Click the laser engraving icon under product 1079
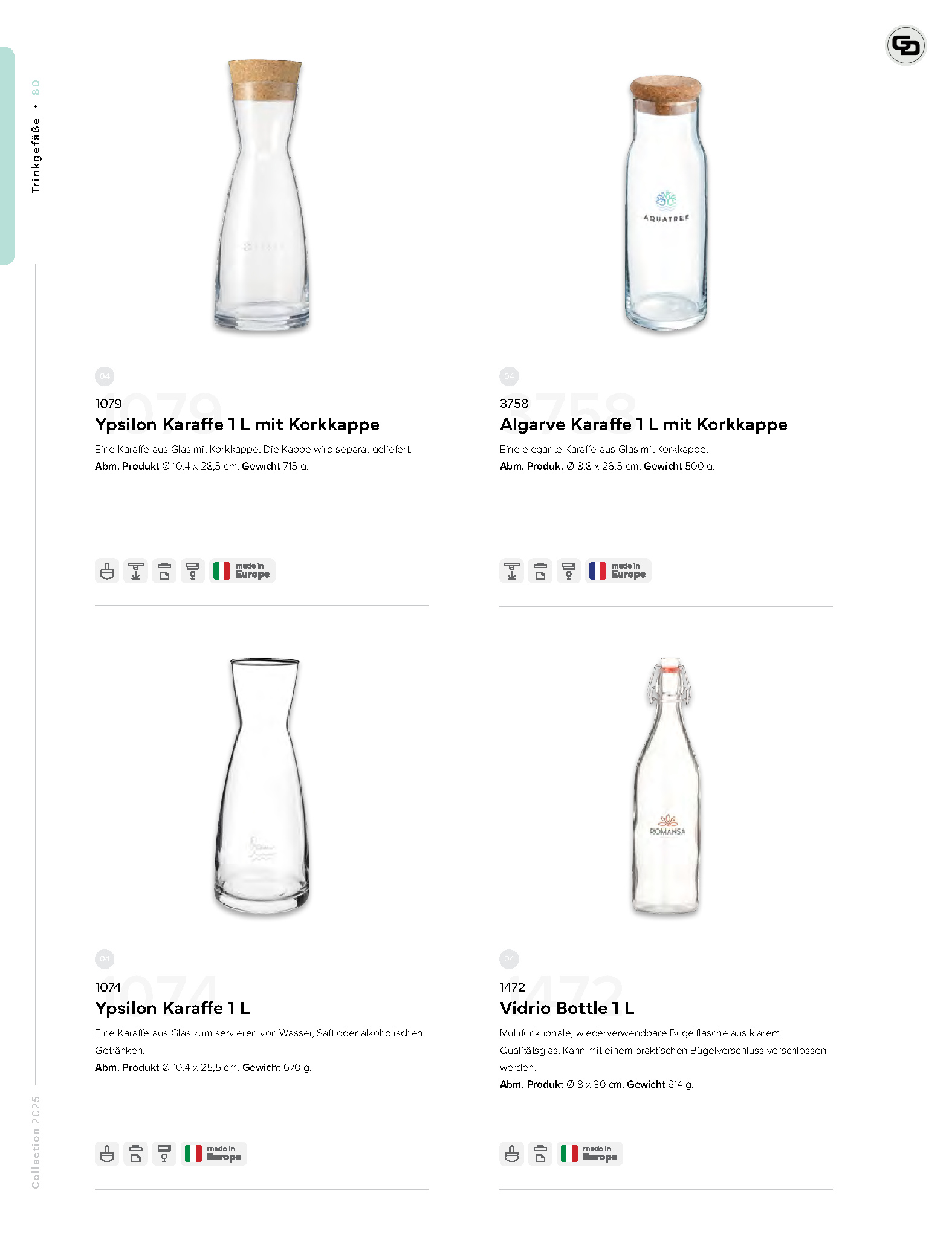 pos(135,570)
